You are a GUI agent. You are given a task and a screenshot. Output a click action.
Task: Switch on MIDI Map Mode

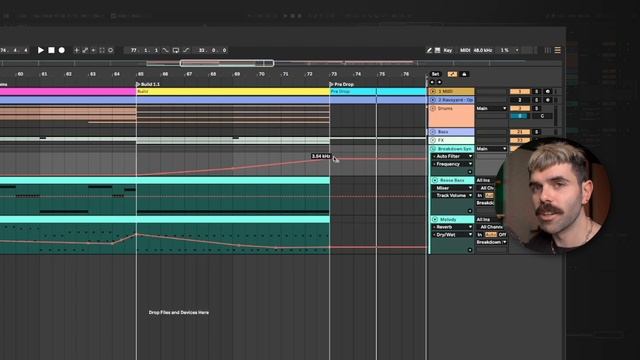point(465,50)
